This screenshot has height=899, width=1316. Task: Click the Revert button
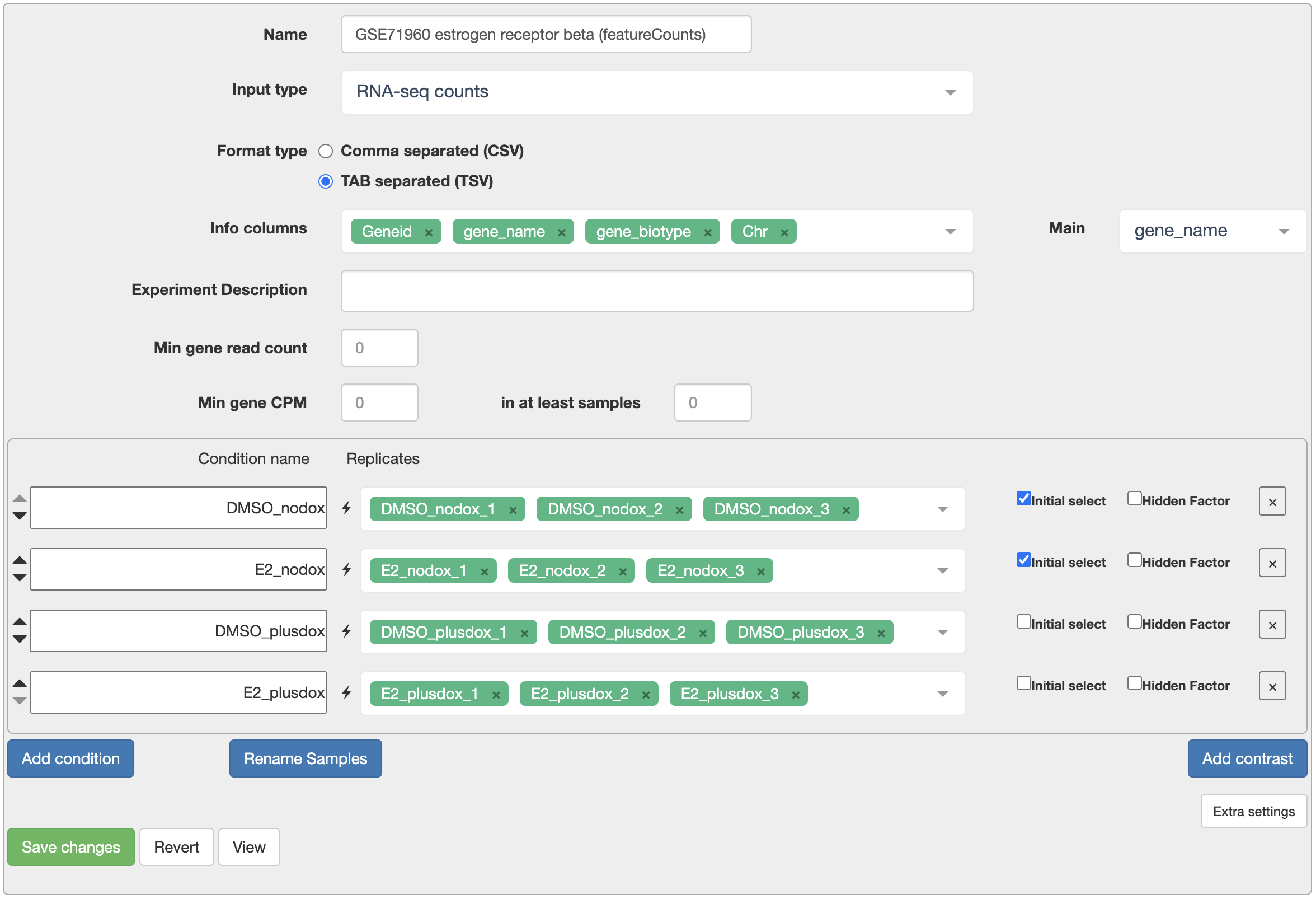[x=177, y=848]
